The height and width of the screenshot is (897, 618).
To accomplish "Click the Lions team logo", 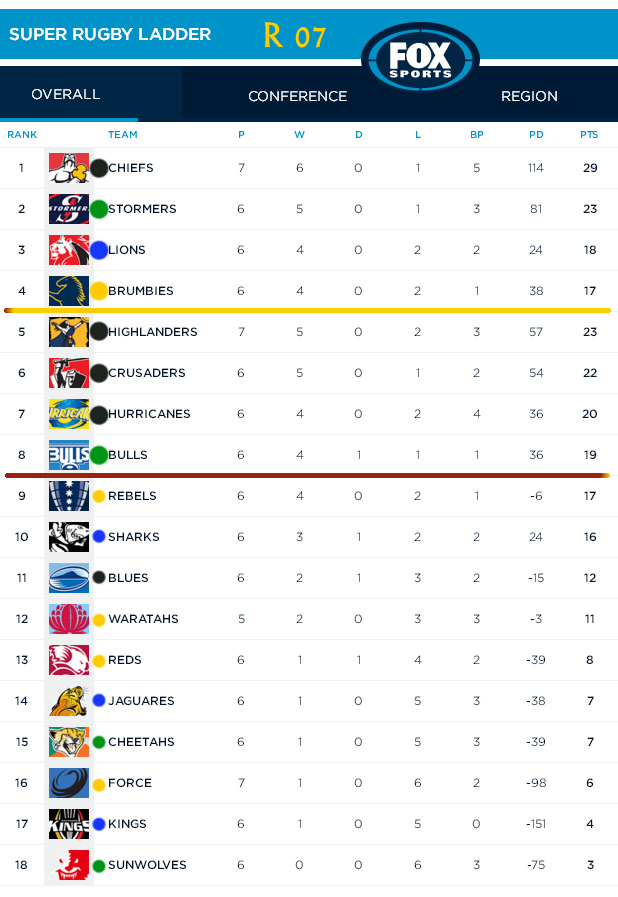I will click(68, 250).
